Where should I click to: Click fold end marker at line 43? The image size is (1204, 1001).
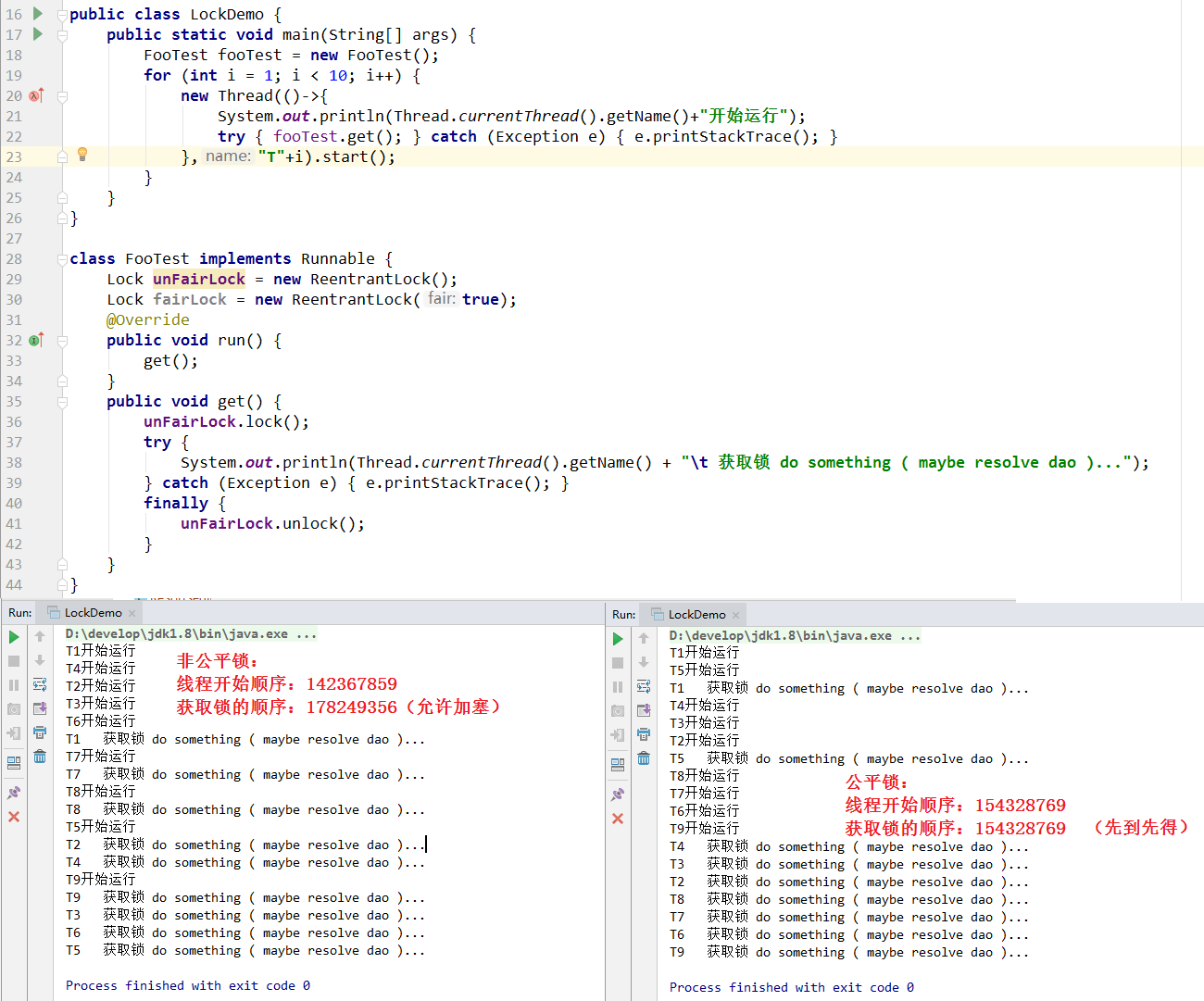click(62, 564)
